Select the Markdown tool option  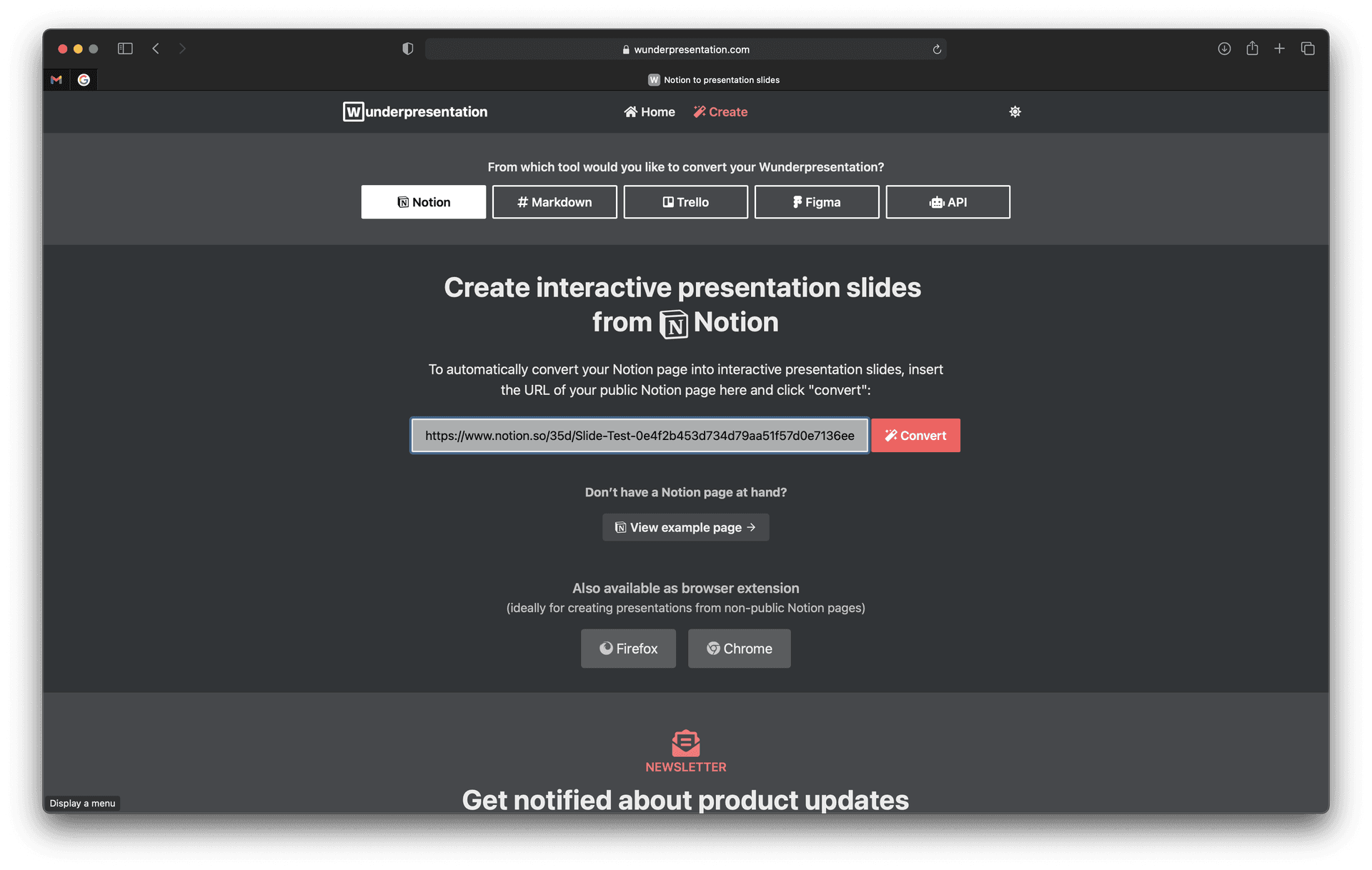click(554, 201)
